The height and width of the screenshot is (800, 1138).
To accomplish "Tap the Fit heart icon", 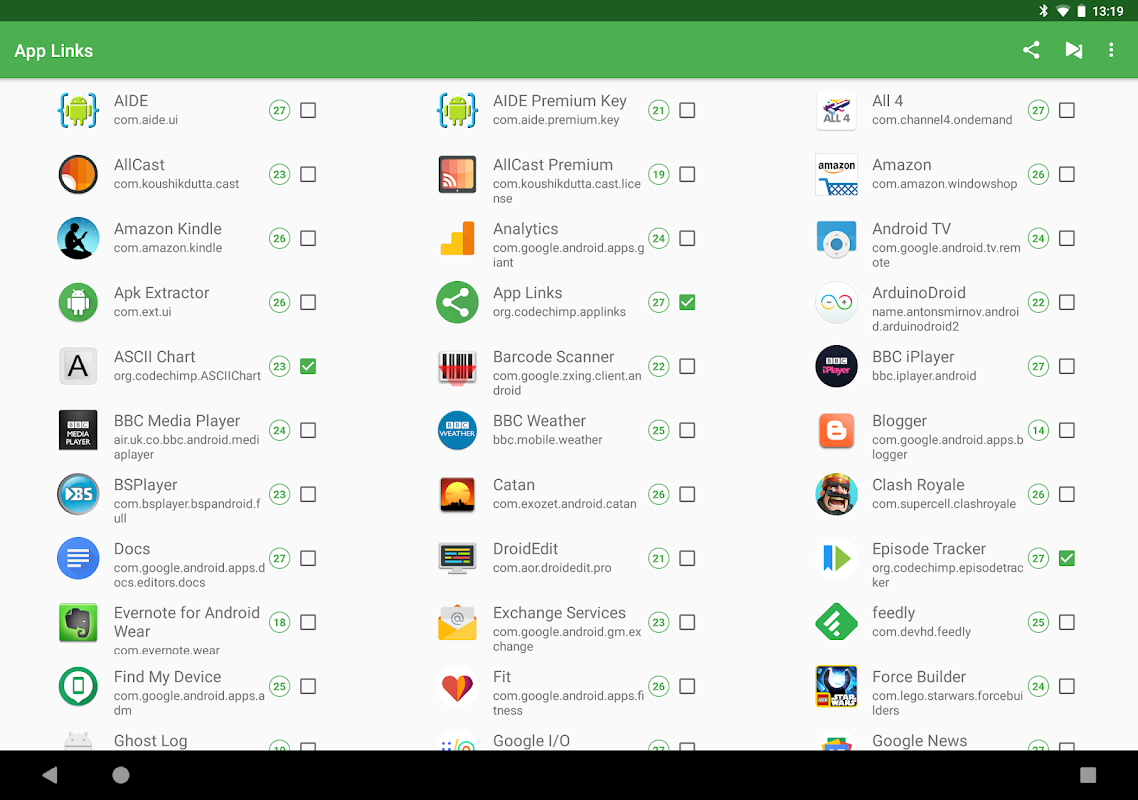I will (x=457, y=686).
